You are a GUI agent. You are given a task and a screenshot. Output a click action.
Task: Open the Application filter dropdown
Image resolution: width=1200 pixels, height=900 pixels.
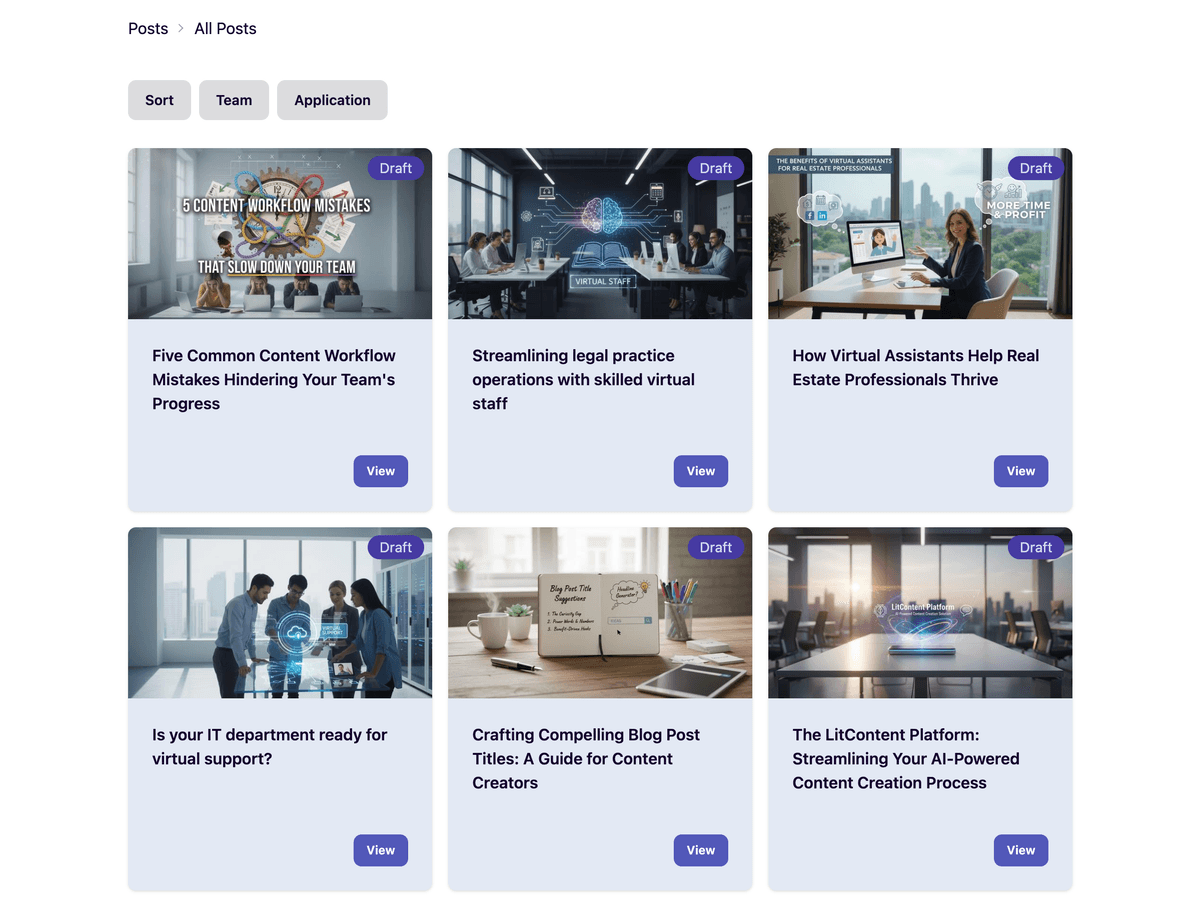point(332,100)
